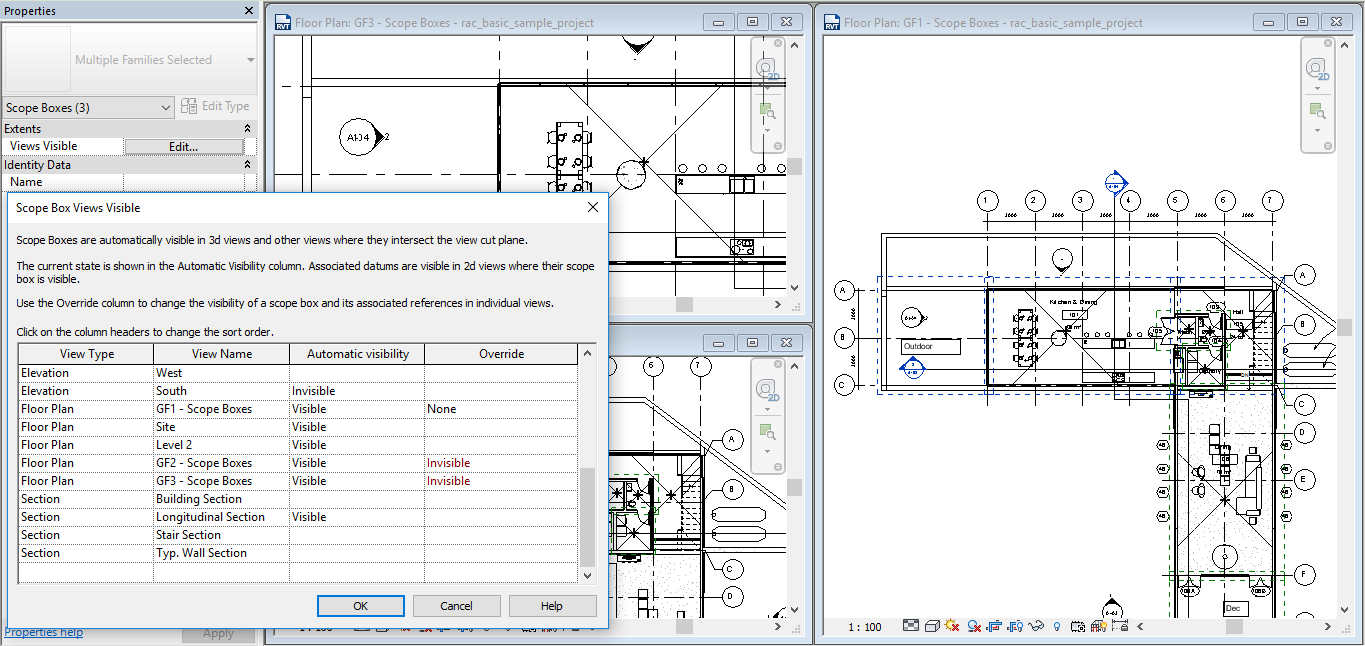Open the Visual Style control in view bar

pos(933,626)
